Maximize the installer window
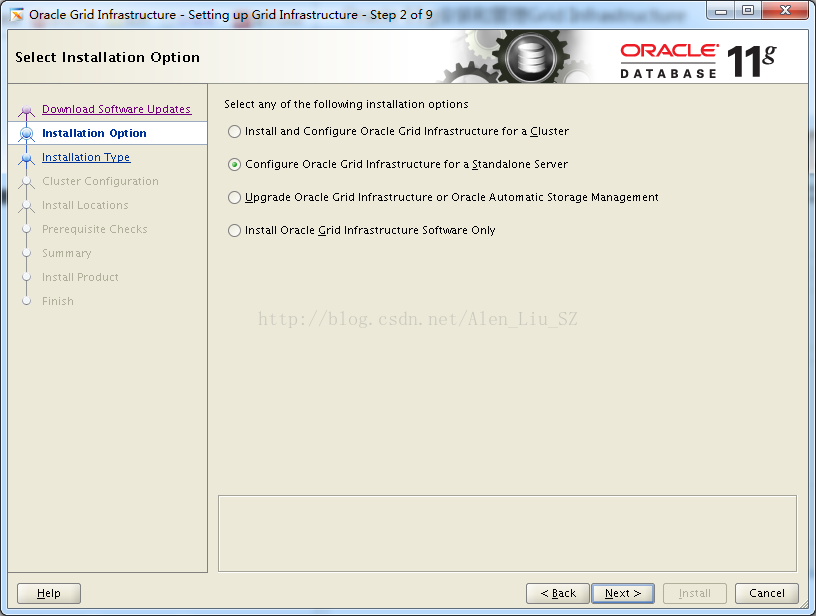The image size is (816, 616). coord(748,11)
